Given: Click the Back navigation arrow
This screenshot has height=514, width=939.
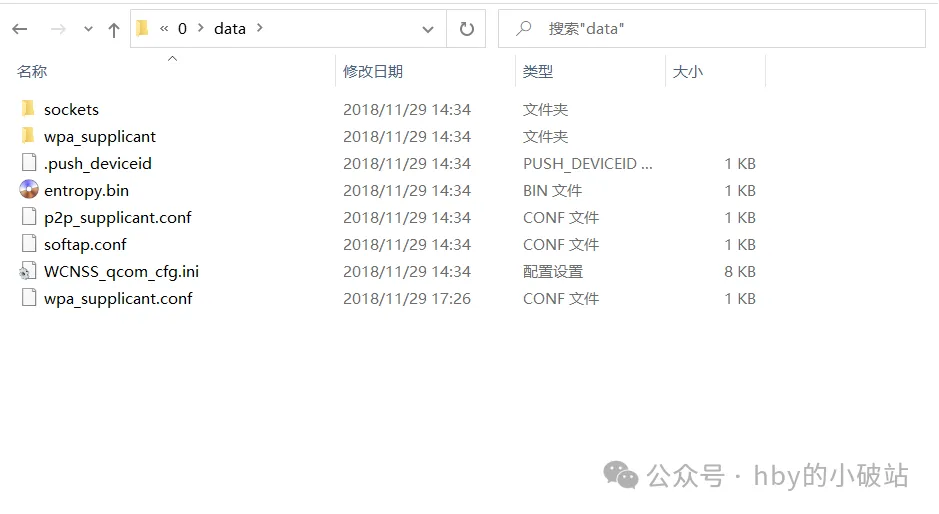Looking at the screenshot, I should [x=20, y=30].
